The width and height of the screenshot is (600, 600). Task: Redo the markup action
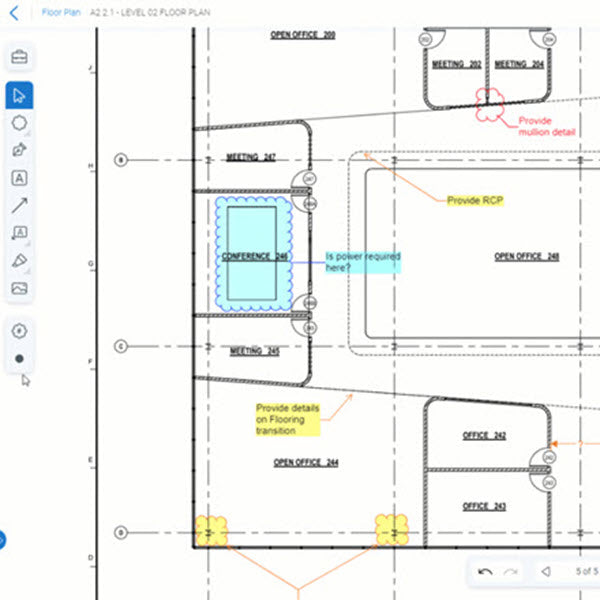[511, 572]
